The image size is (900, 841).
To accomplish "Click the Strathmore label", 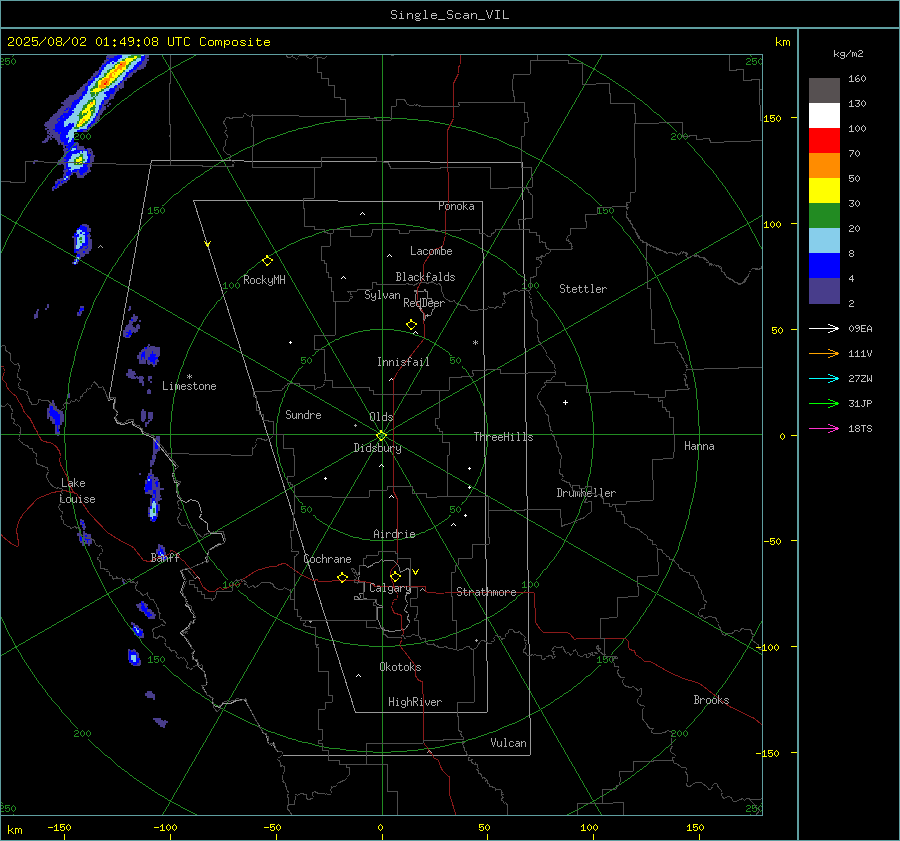I will pyautogui.click(x=486, y=592).
